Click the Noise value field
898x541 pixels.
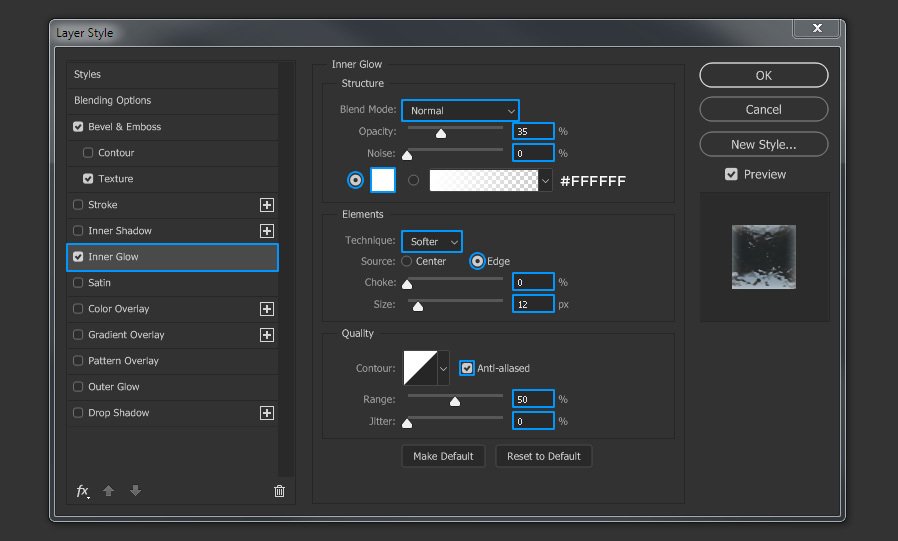pyautogui.click(x=533, y=153)
